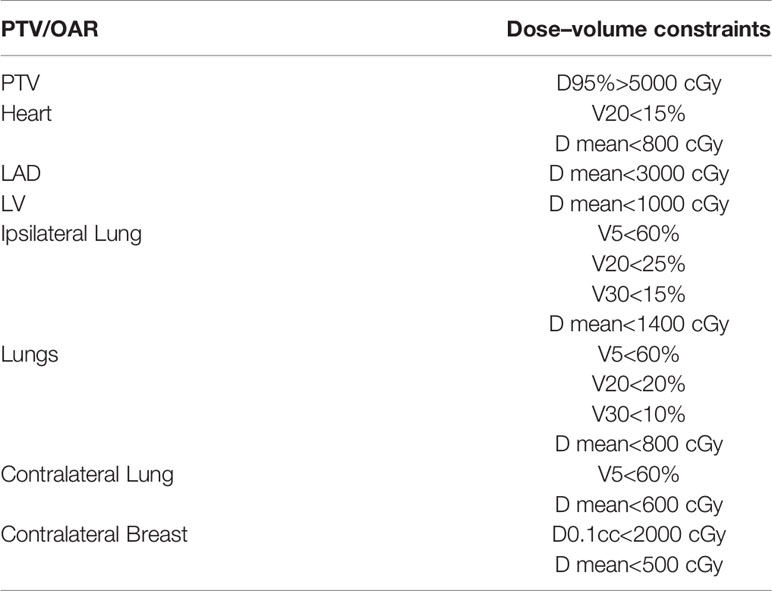772x591 pixels.
Task: Select the LV row label
Action: 13,203
